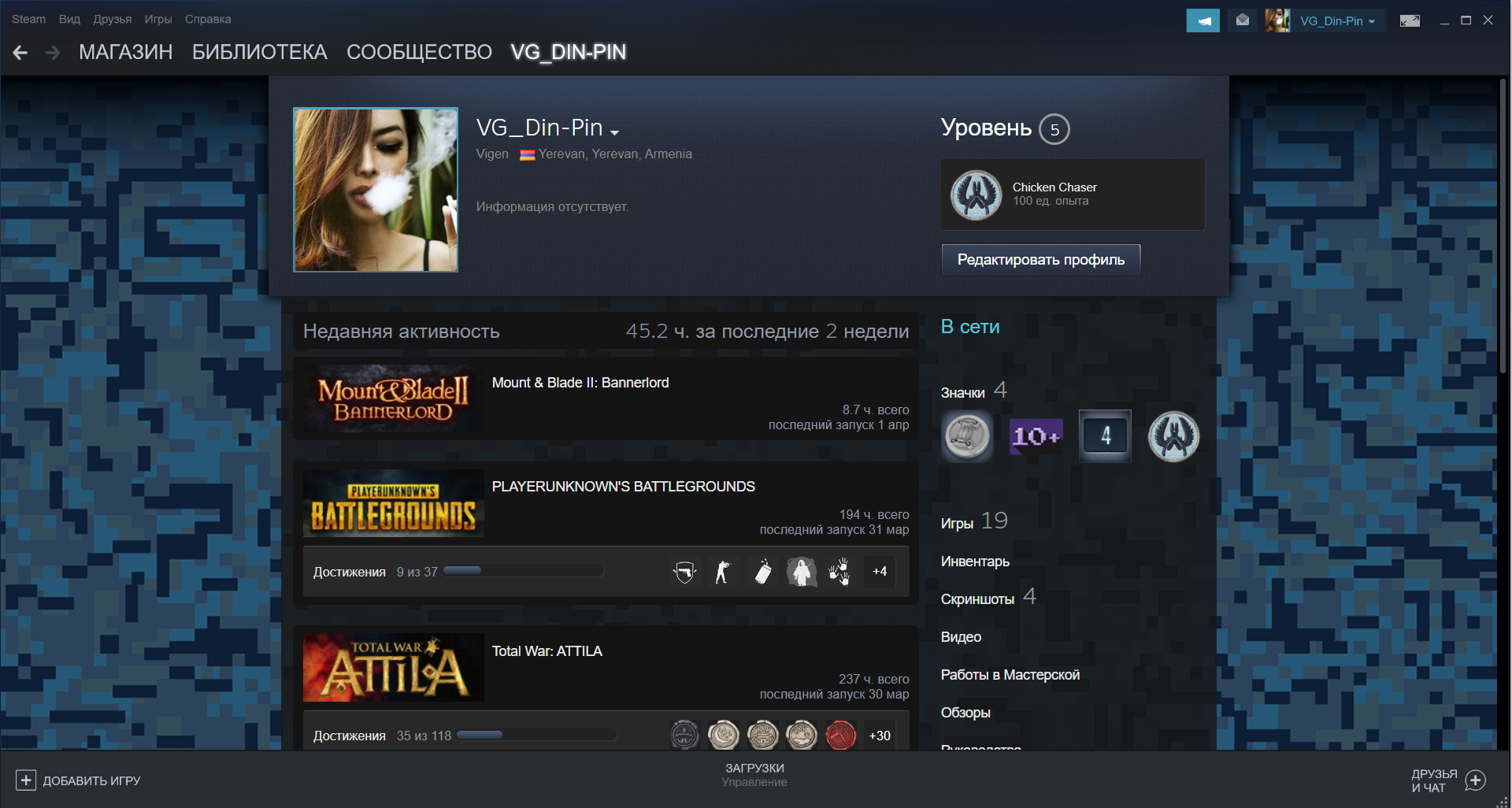Screen dimensions: 1512x808
Task: Switch to the СООБЩЕСТВО tab
Action: click(x=419, y=52)
